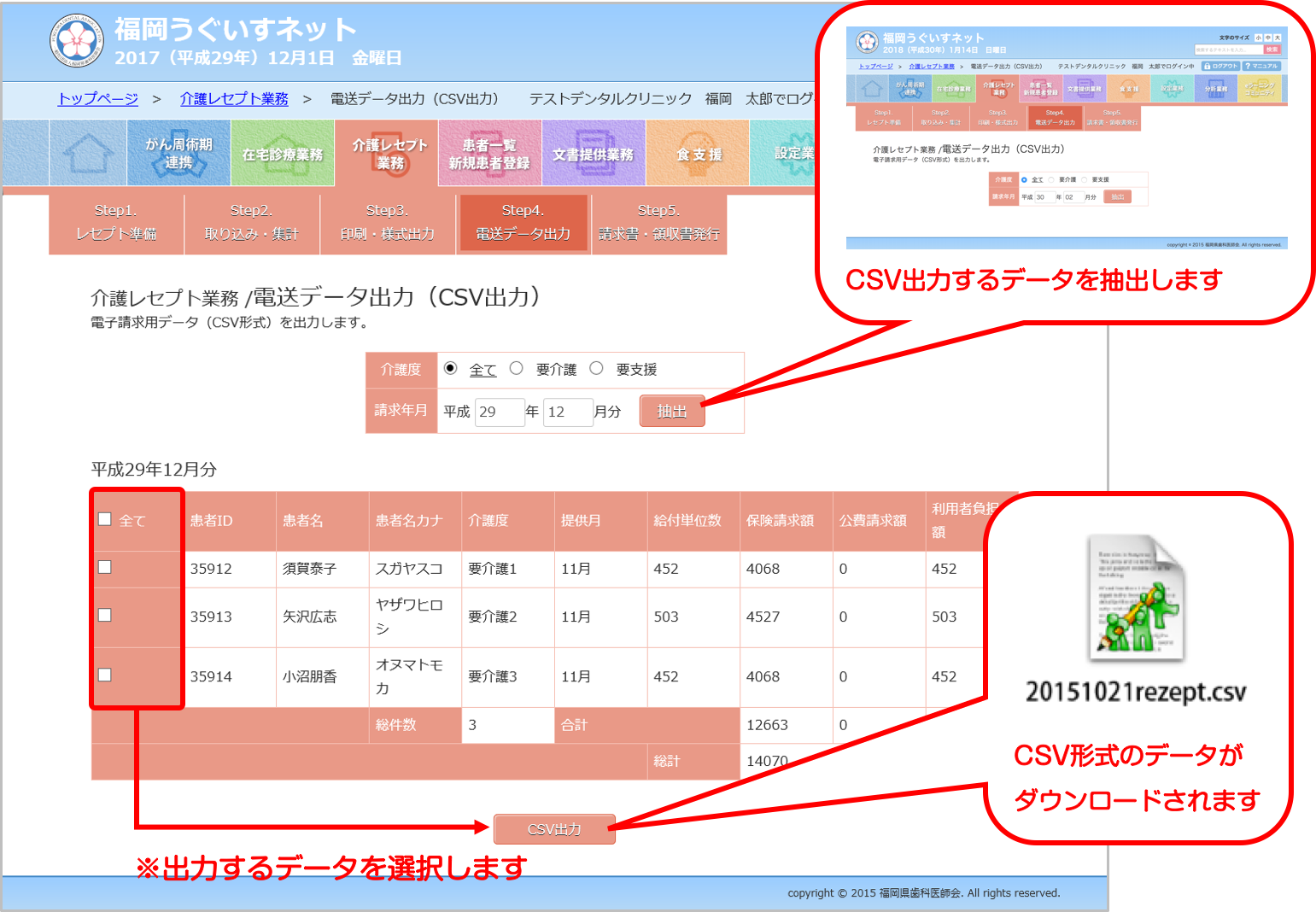
Task: Select the 要支援 radio button
Action: click(x=597, y=368)
